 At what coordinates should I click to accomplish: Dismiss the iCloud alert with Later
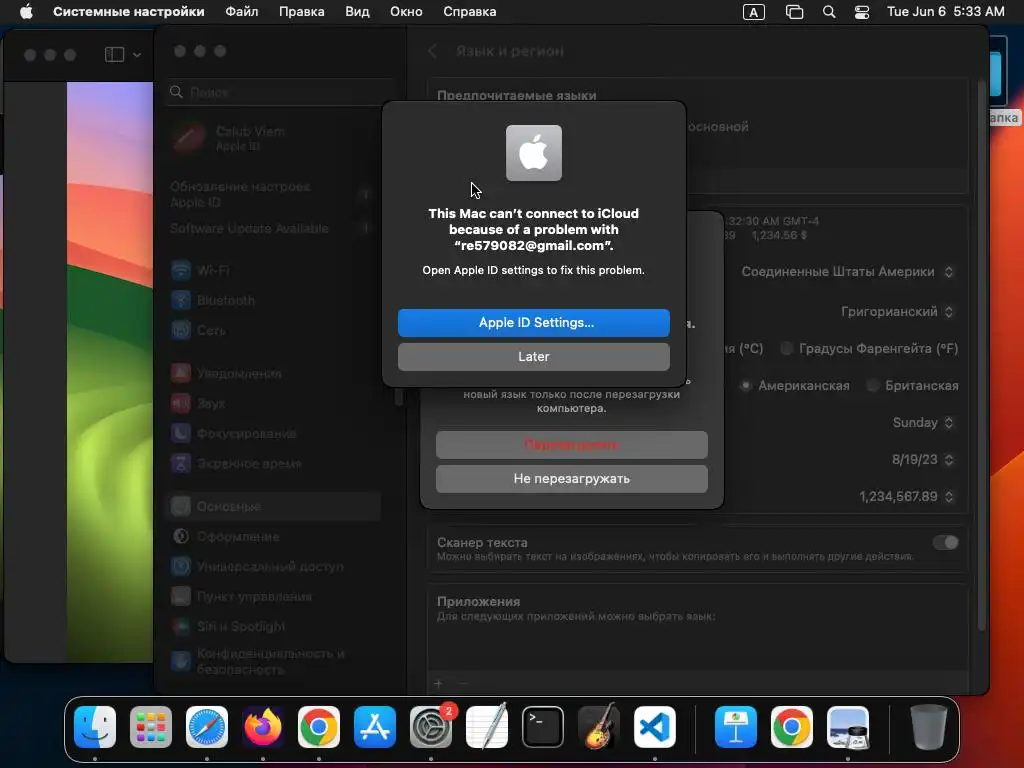(x=534, y=357)
